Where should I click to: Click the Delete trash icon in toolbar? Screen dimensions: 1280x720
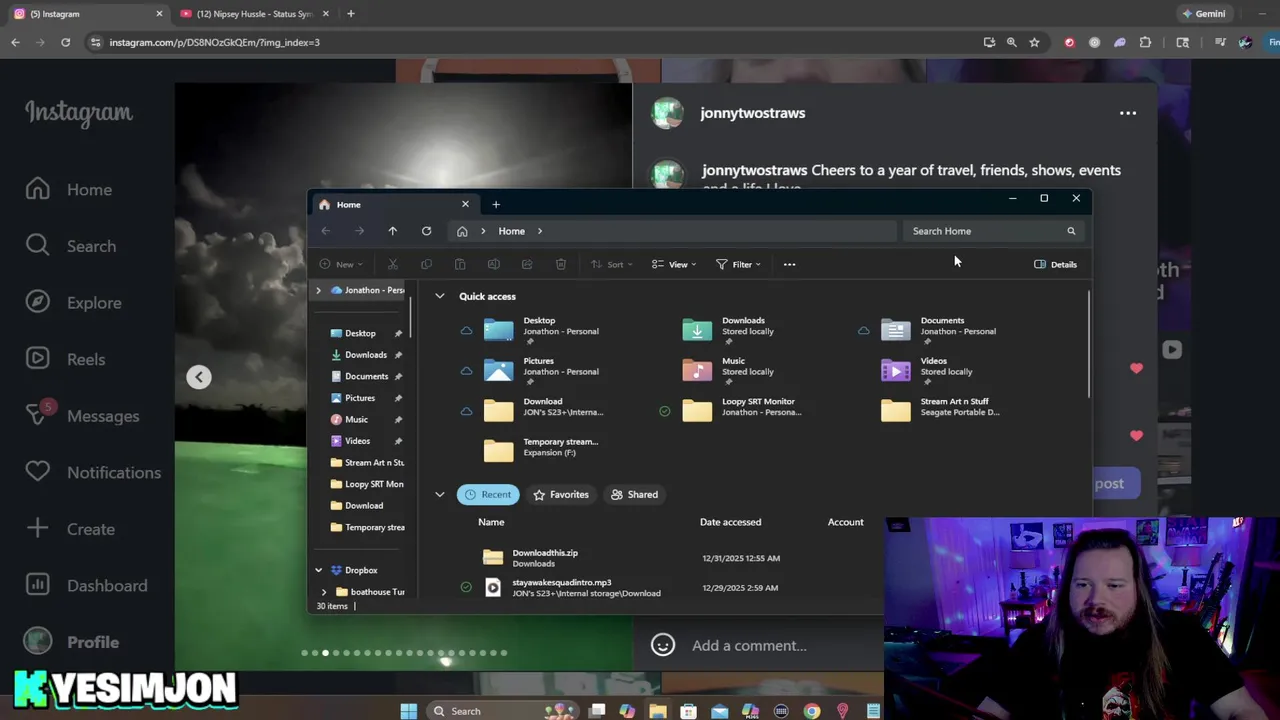561,264
